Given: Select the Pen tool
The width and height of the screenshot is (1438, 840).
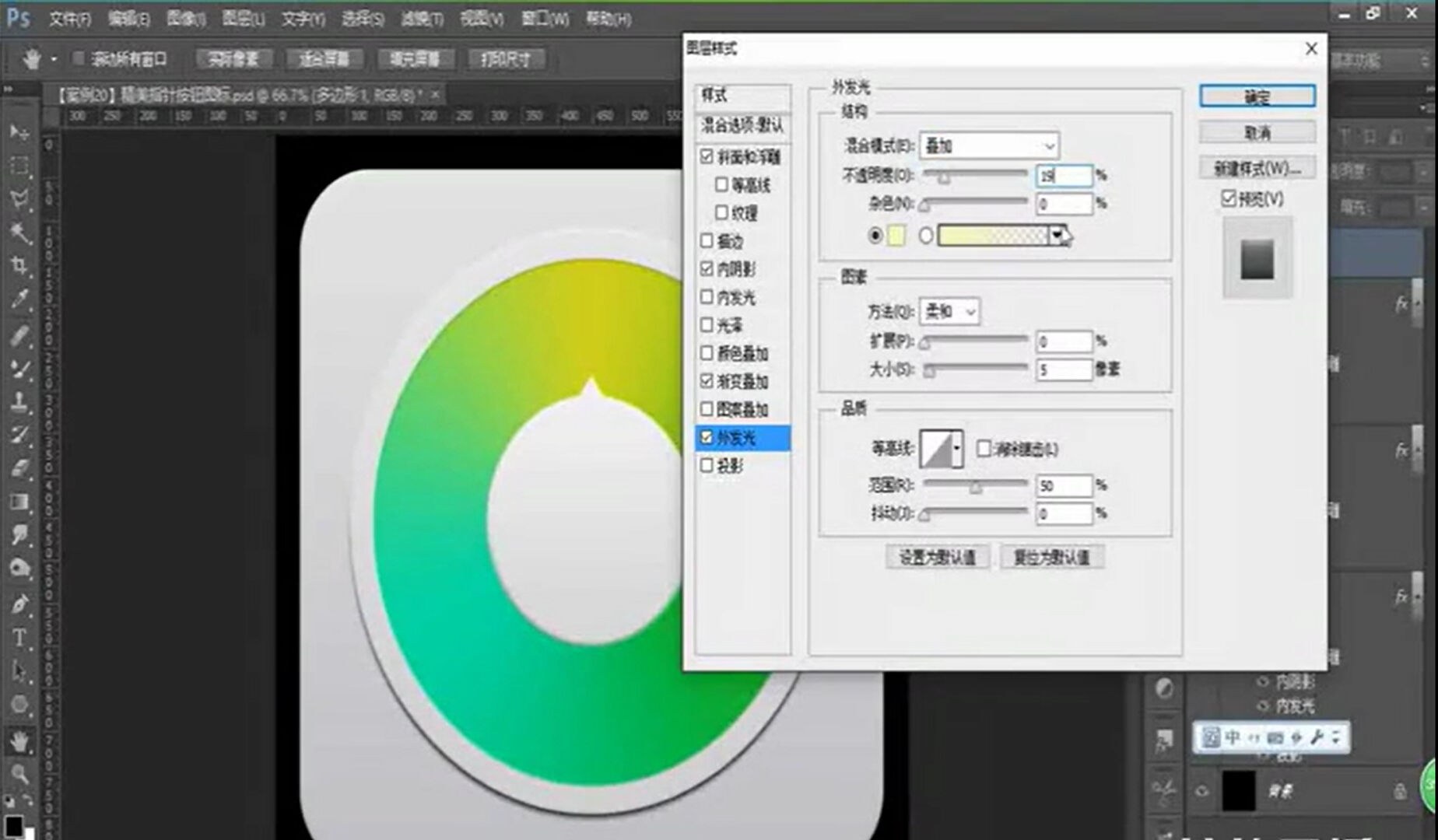Looking at the screenshot, I should 19,604.
